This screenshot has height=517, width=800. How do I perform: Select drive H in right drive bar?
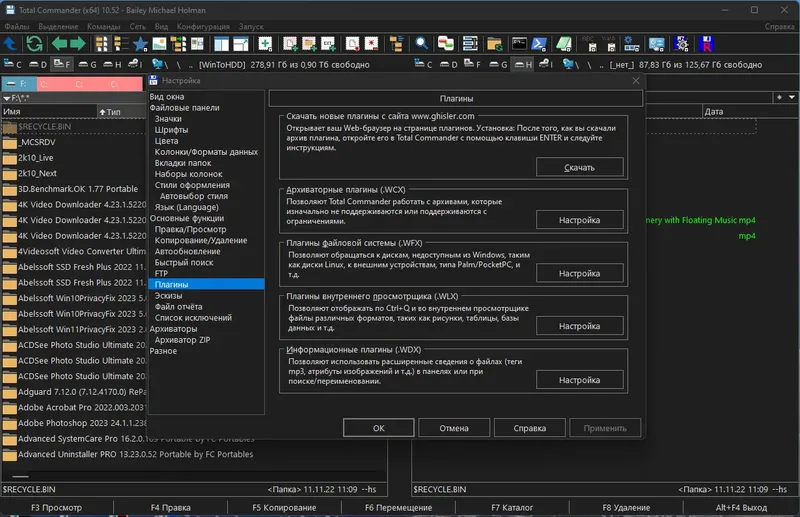[523, 65]
